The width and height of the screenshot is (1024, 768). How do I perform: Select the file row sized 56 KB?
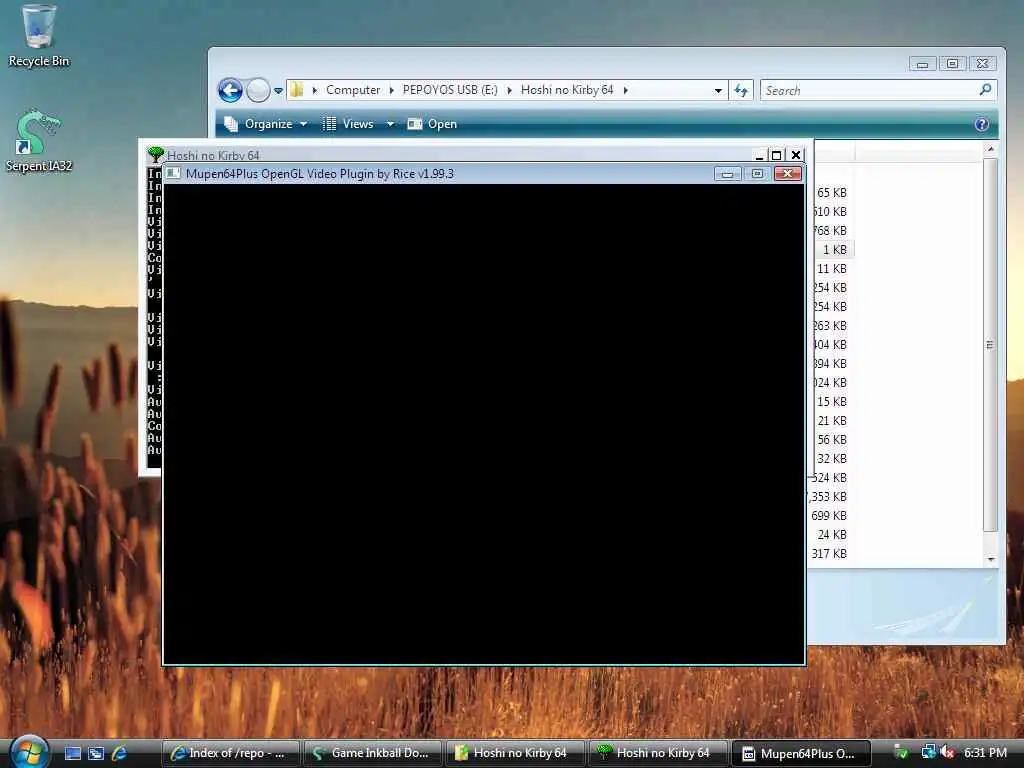click(832, 440)
